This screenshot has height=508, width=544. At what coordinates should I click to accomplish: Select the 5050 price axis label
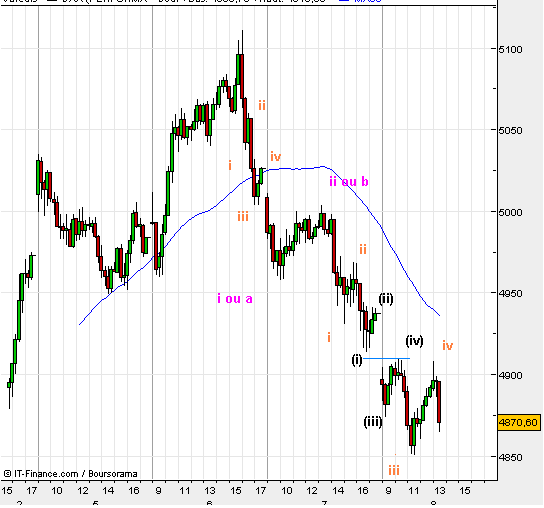(x=510, y=130)
